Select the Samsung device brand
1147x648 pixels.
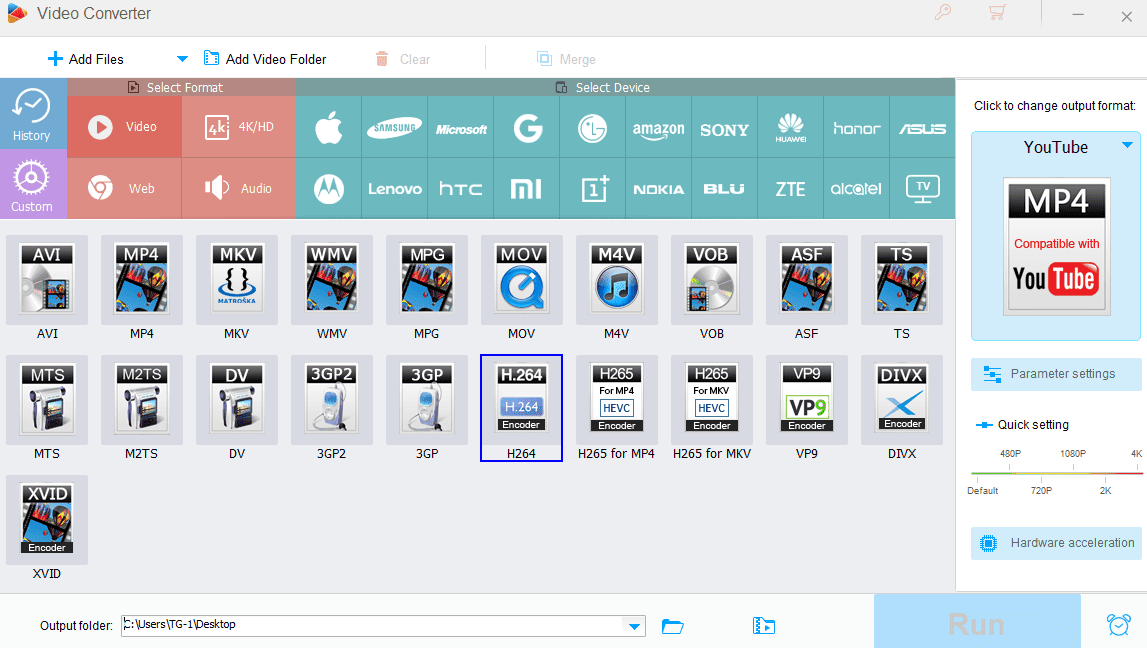pos(394,128)
